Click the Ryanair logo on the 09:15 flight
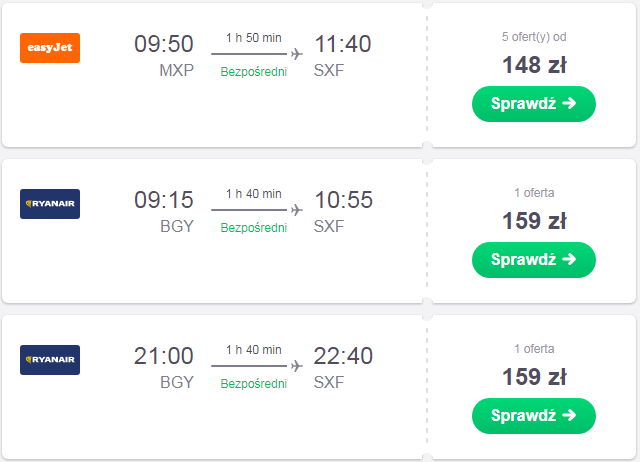Viewport: 640px width, 462px height. pos(50,203)
